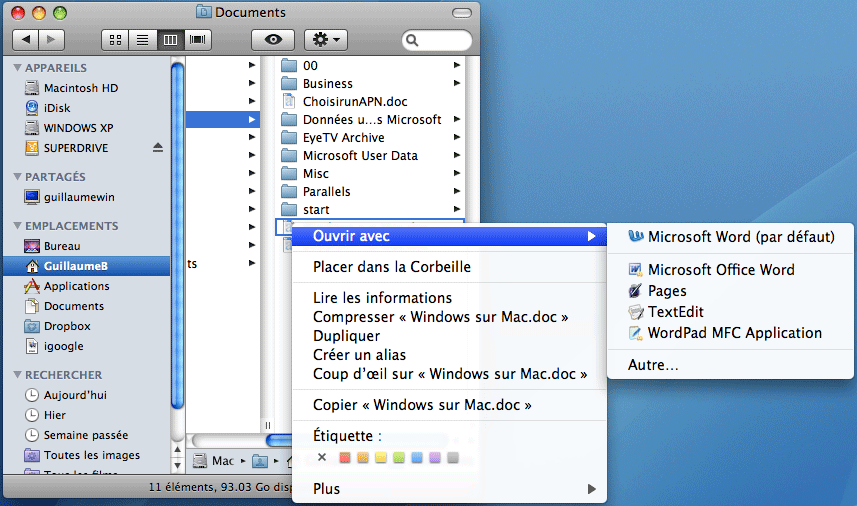Choose Coup d'œil sur Windows sur Mac.doc
The image size is (857, 506).
point(449,374)
